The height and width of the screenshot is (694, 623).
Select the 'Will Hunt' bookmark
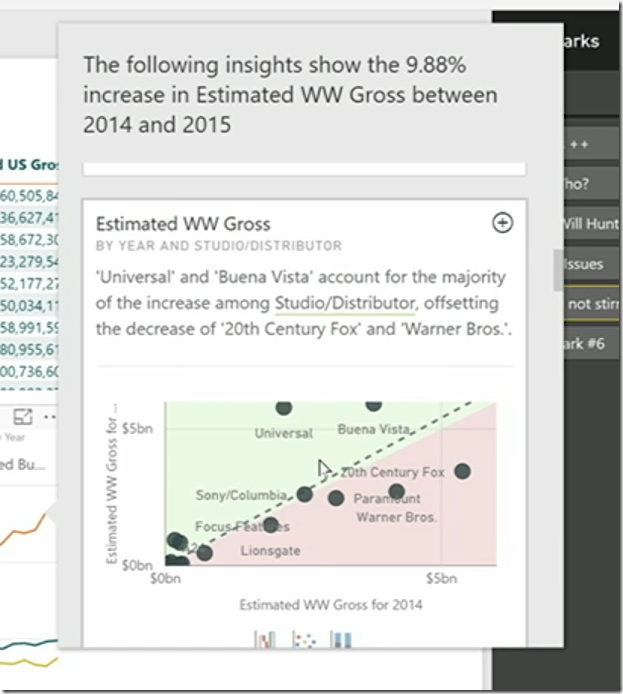591,224
